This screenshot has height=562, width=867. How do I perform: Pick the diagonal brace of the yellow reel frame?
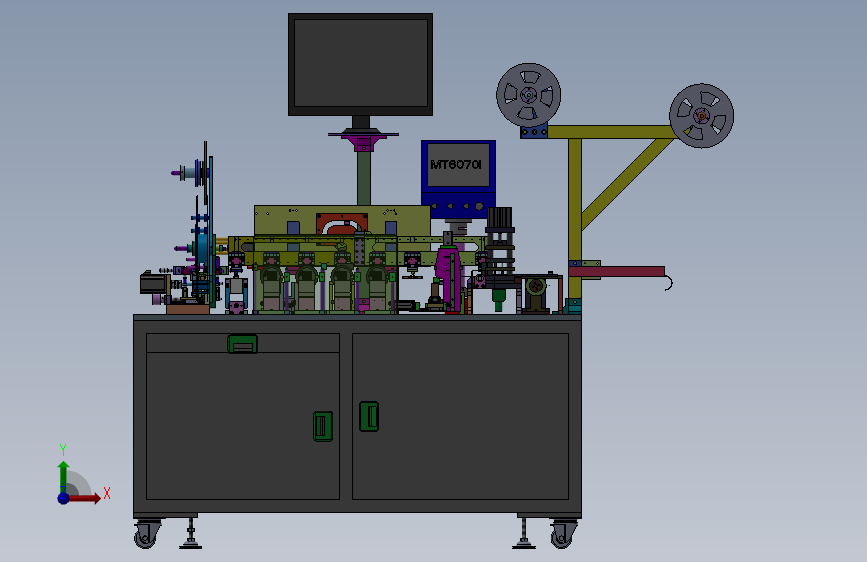pyautogui.click(x=628, y=183)
